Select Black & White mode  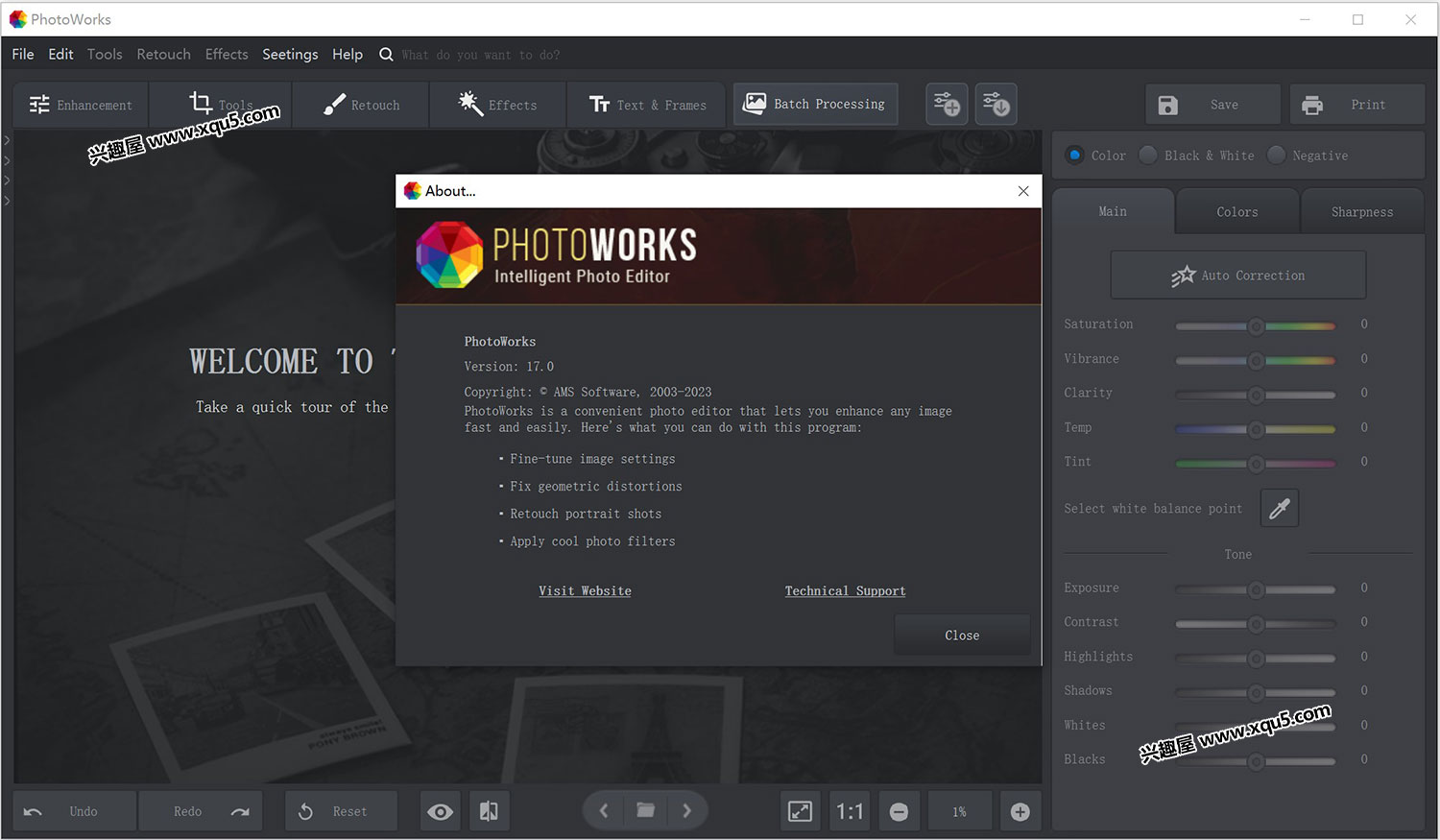(1148, 155)
